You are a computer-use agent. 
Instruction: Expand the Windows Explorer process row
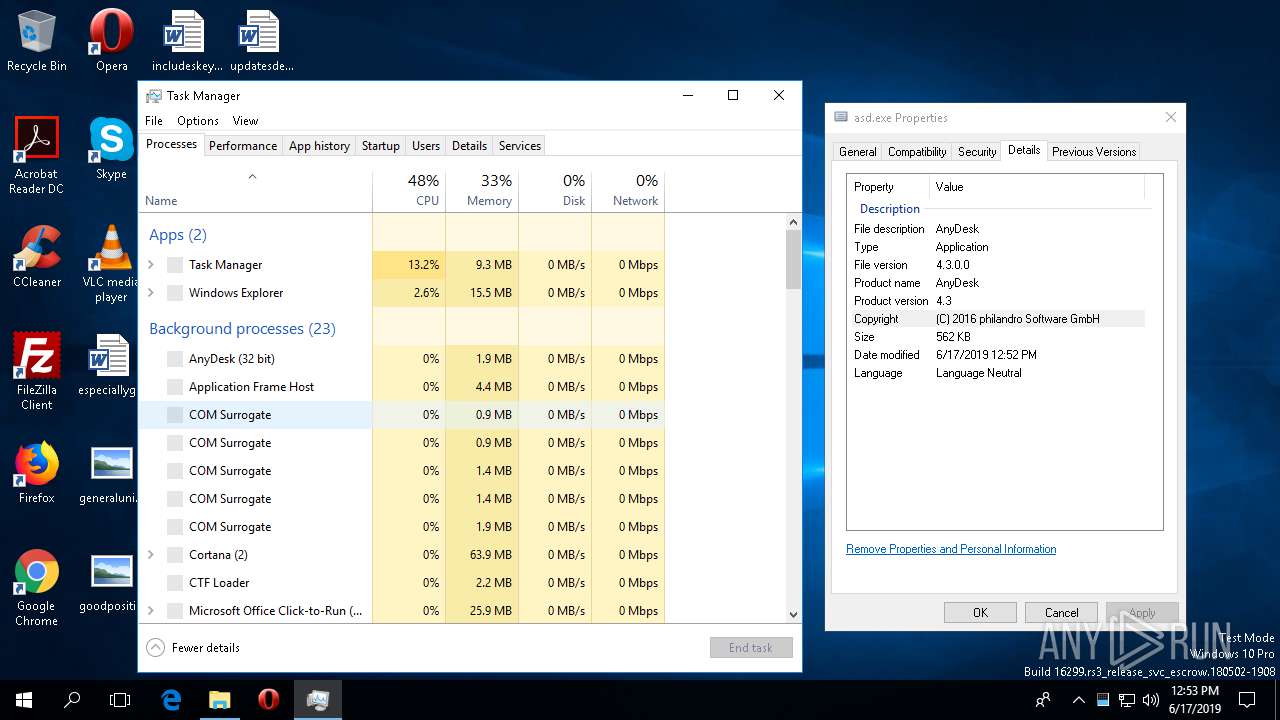151,293
